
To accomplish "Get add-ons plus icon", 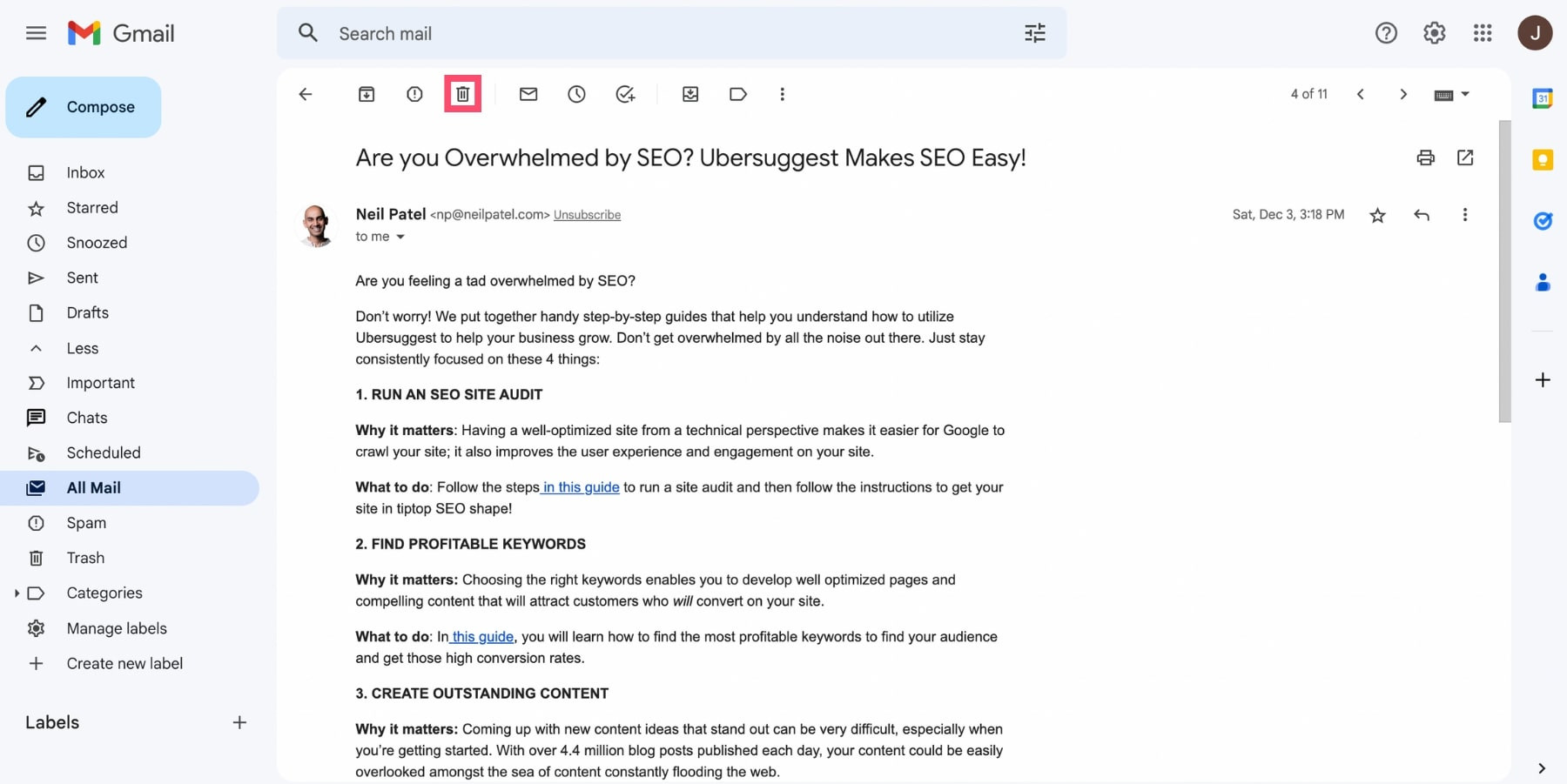I will coord(1543,380).
